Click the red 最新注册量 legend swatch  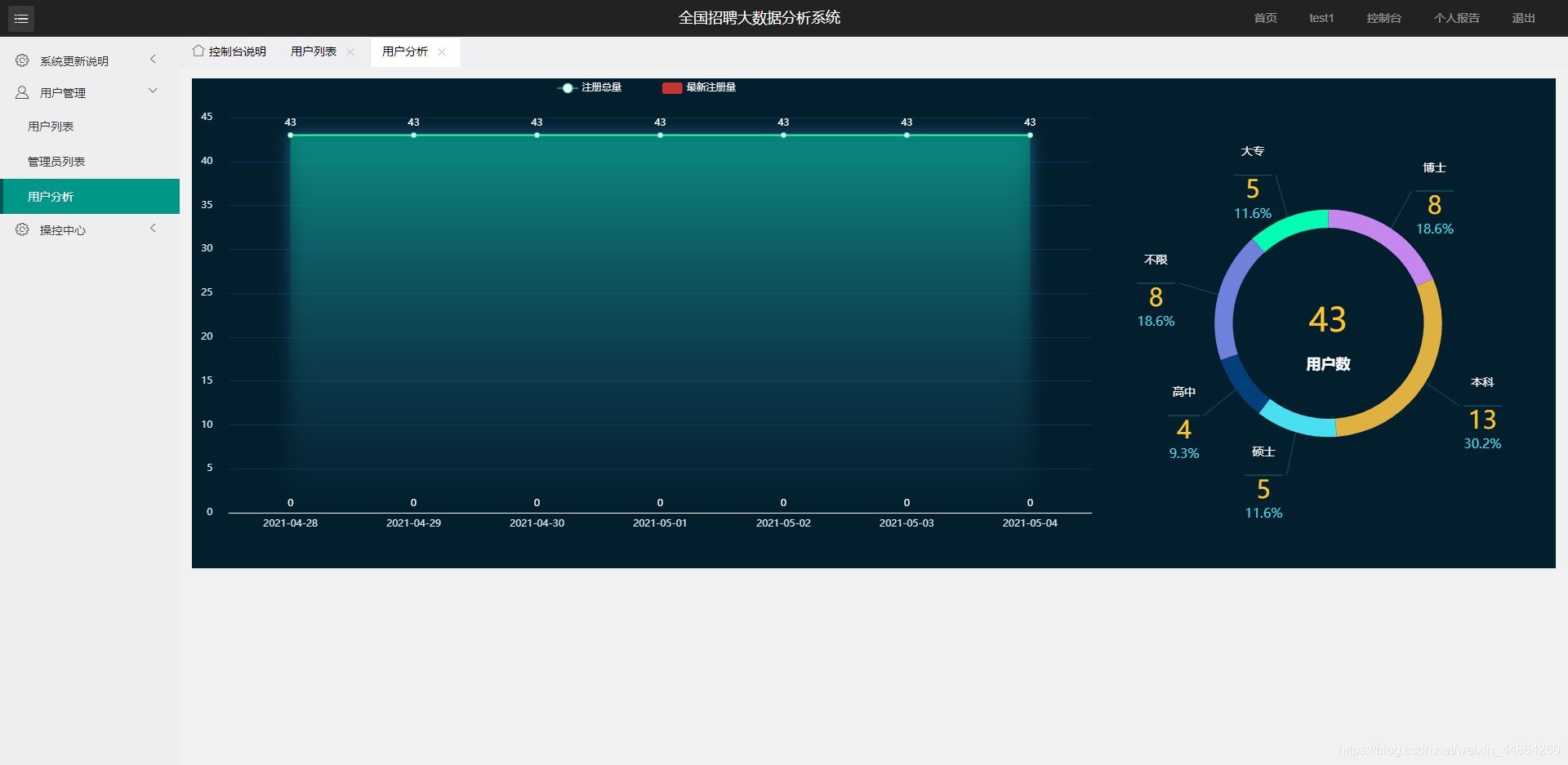[672, 88]
